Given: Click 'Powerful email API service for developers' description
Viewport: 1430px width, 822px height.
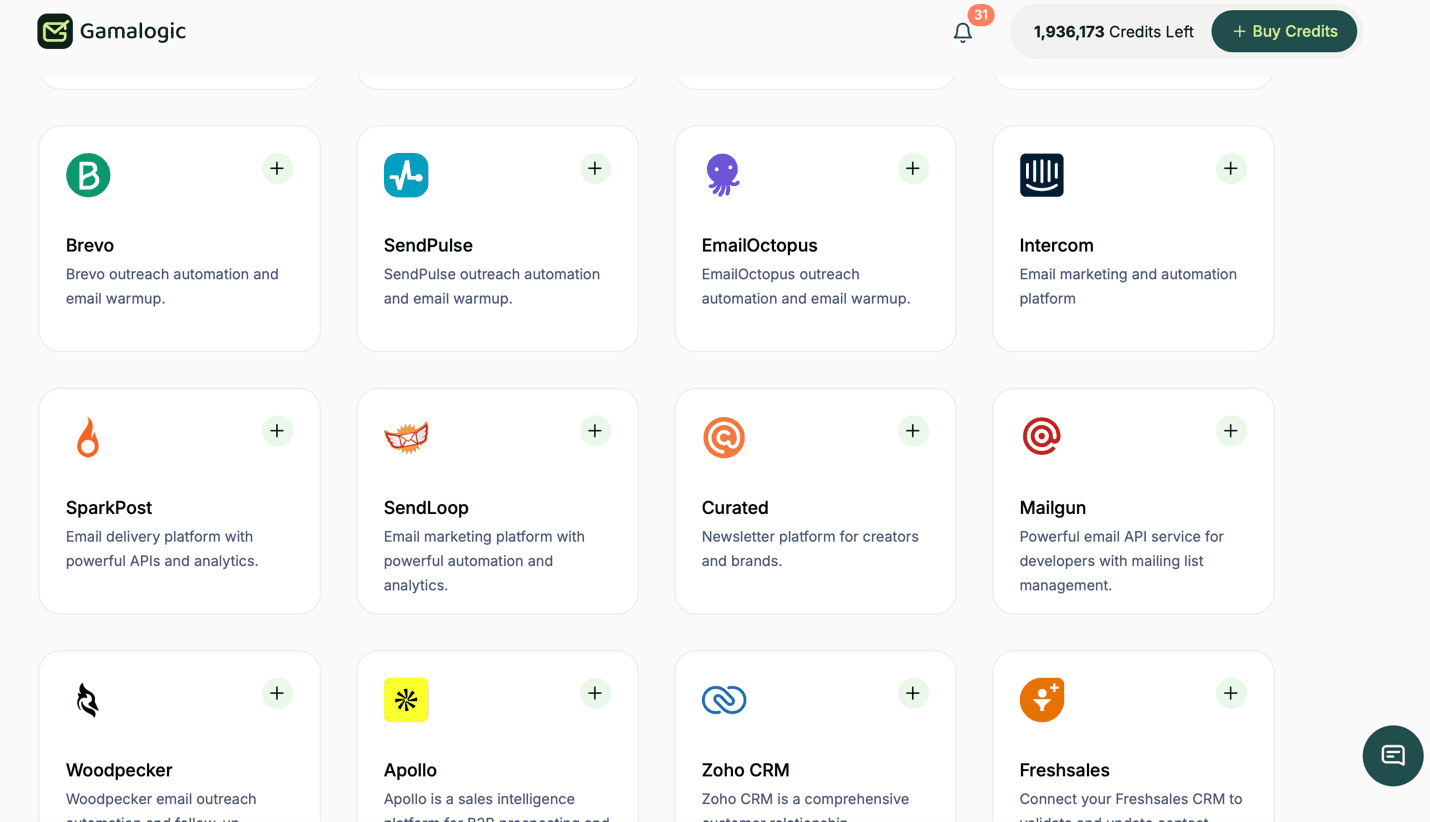Looking at the screenshot, I should coord(1122,560).
